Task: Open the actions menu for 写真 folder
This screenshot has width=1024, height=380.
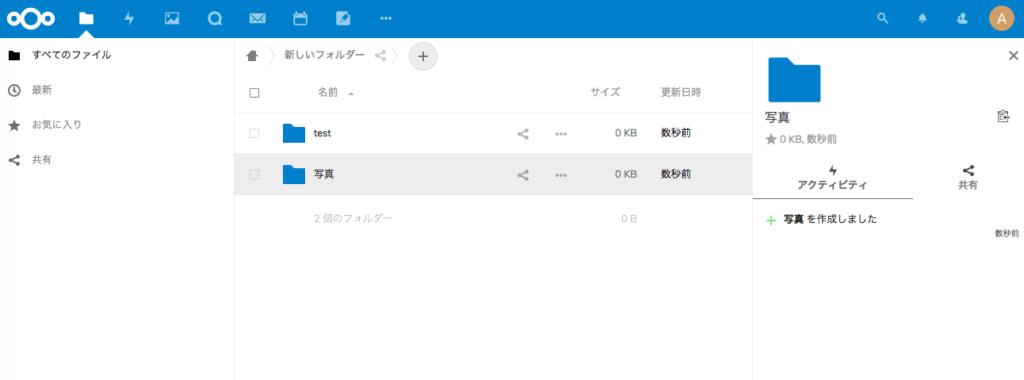Action: (560, 175)
